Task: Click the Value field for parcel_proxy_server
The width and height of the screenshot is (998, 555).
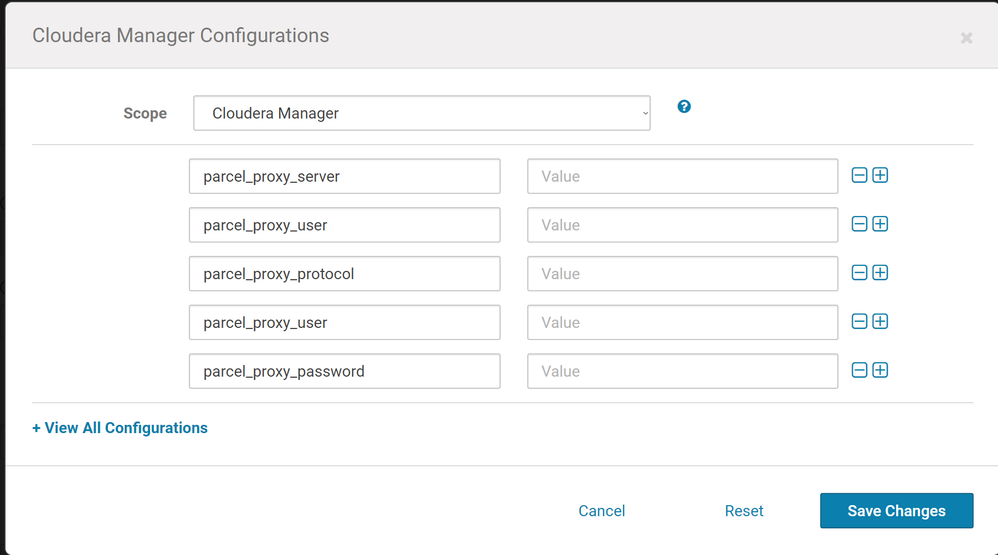Action: coord(682,176)
